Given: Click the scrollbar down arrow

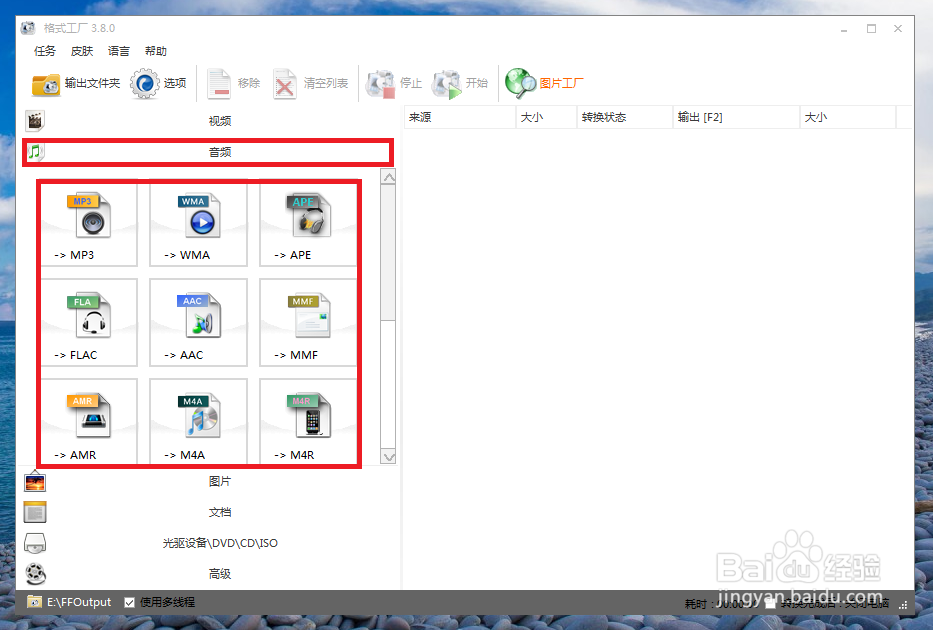Looking at the screenshot, I should 388,457.
